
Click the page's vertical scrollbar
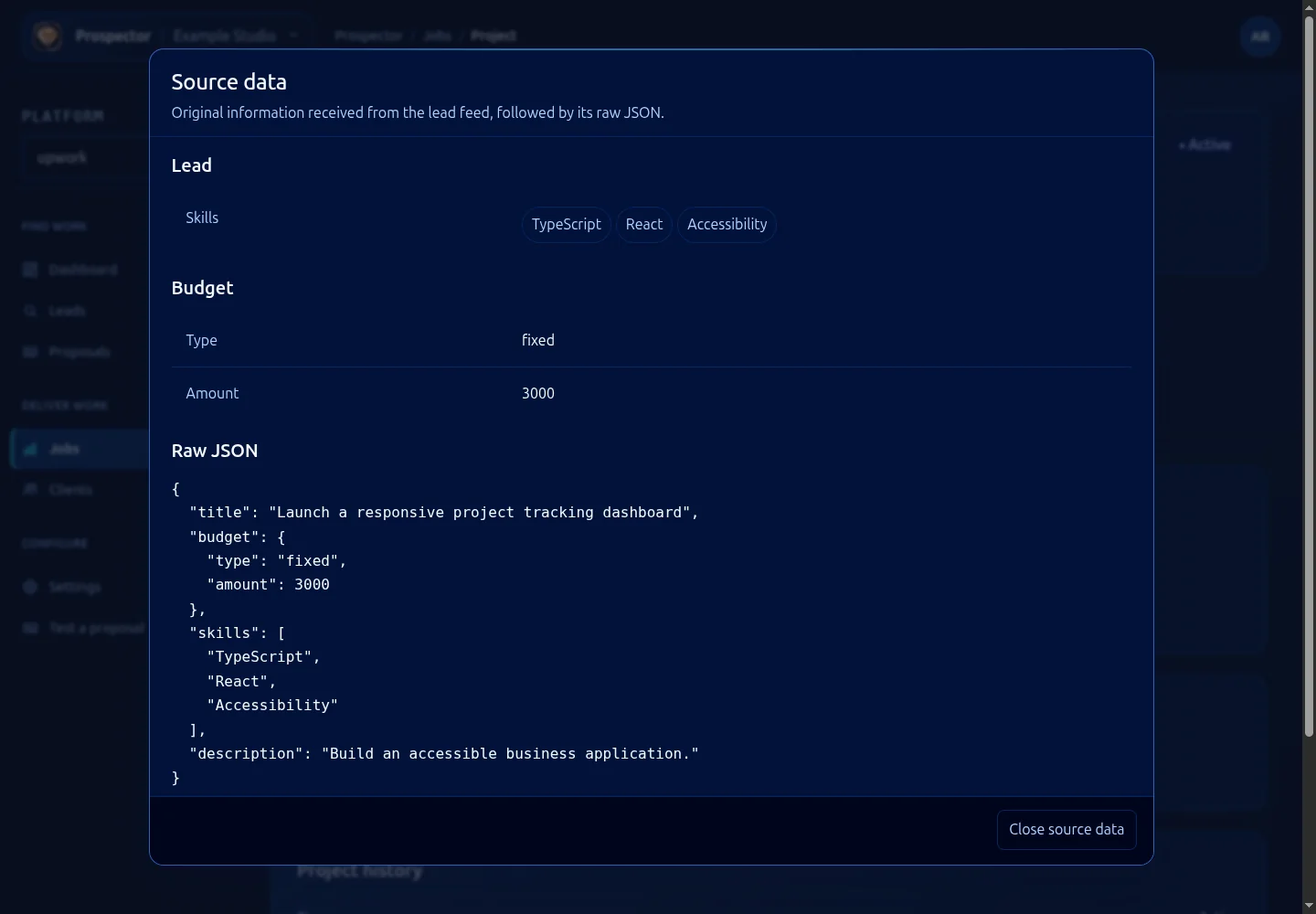1309,375
